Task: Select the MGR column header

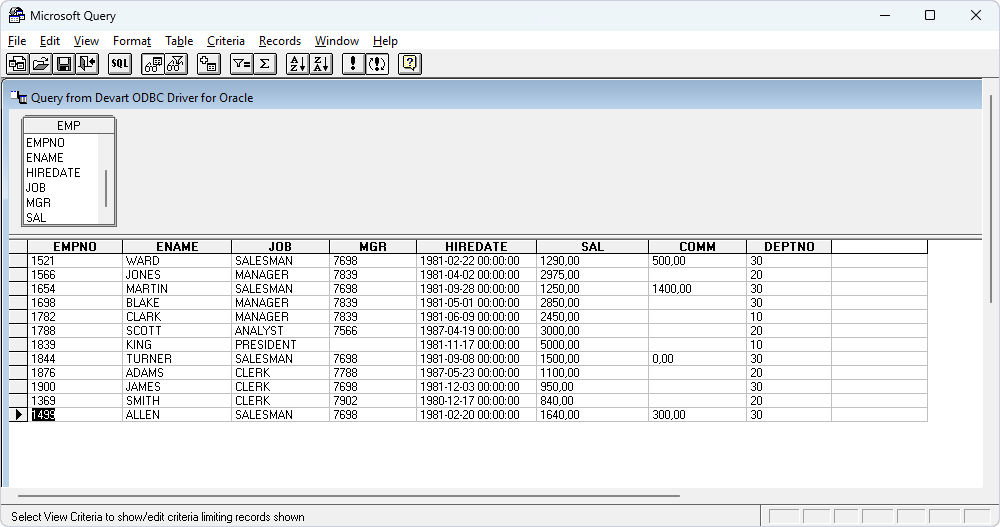Action: (x=373, y=246)
